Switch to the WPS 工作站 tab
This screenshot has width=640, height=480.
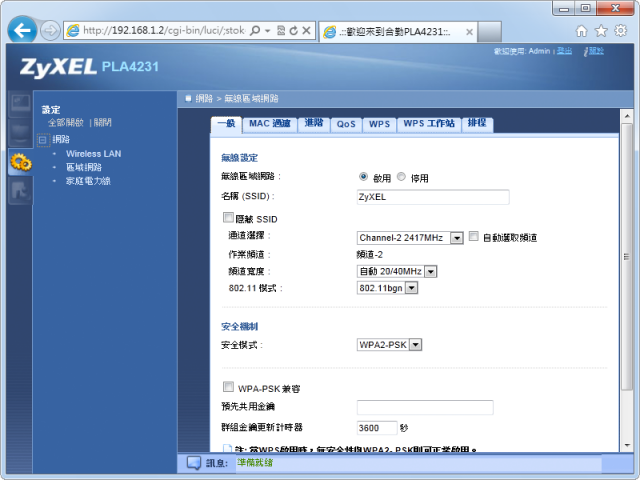(429, 124)
